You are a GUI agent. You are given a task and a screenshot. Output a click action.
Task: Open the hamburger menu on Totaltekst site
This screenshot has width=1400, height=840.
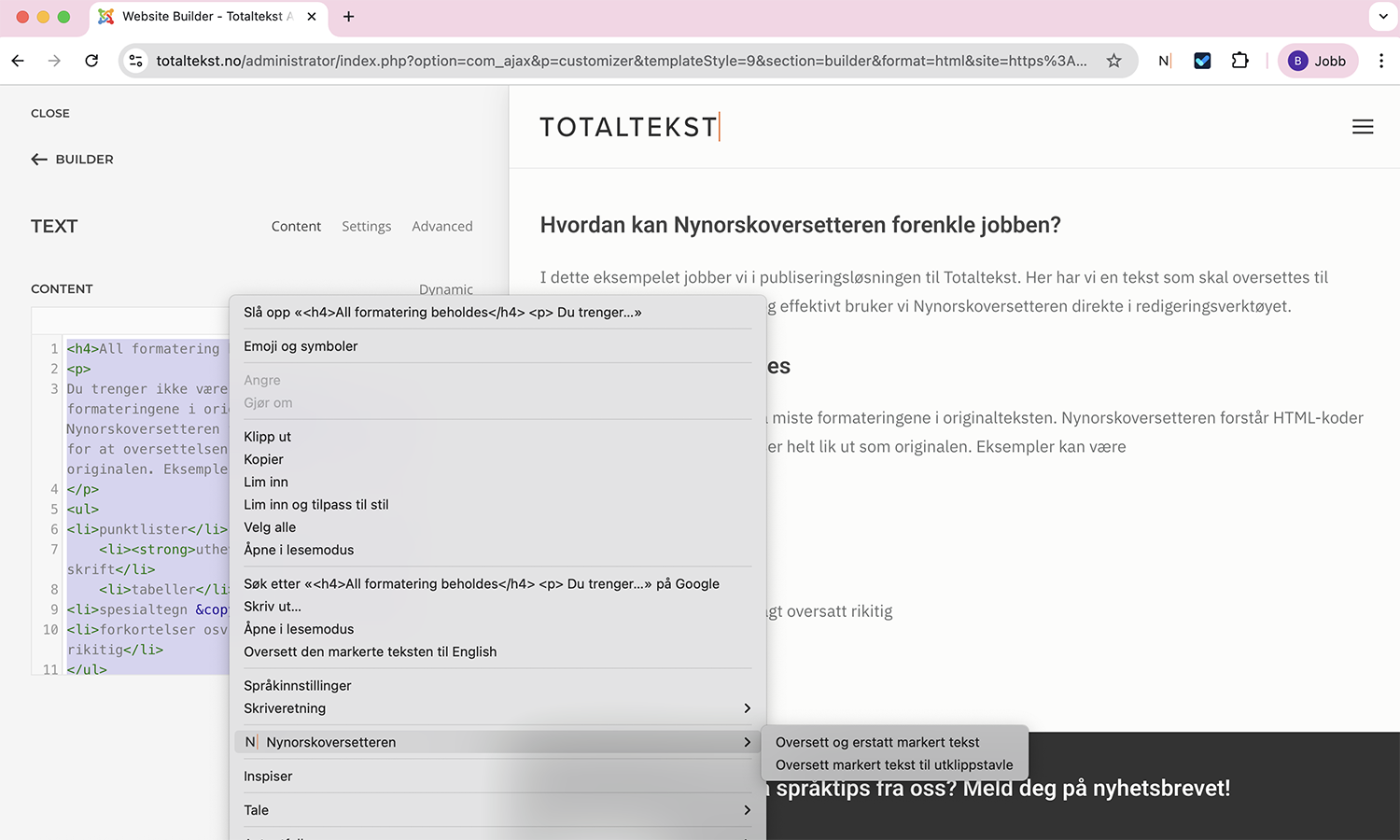1362,127
